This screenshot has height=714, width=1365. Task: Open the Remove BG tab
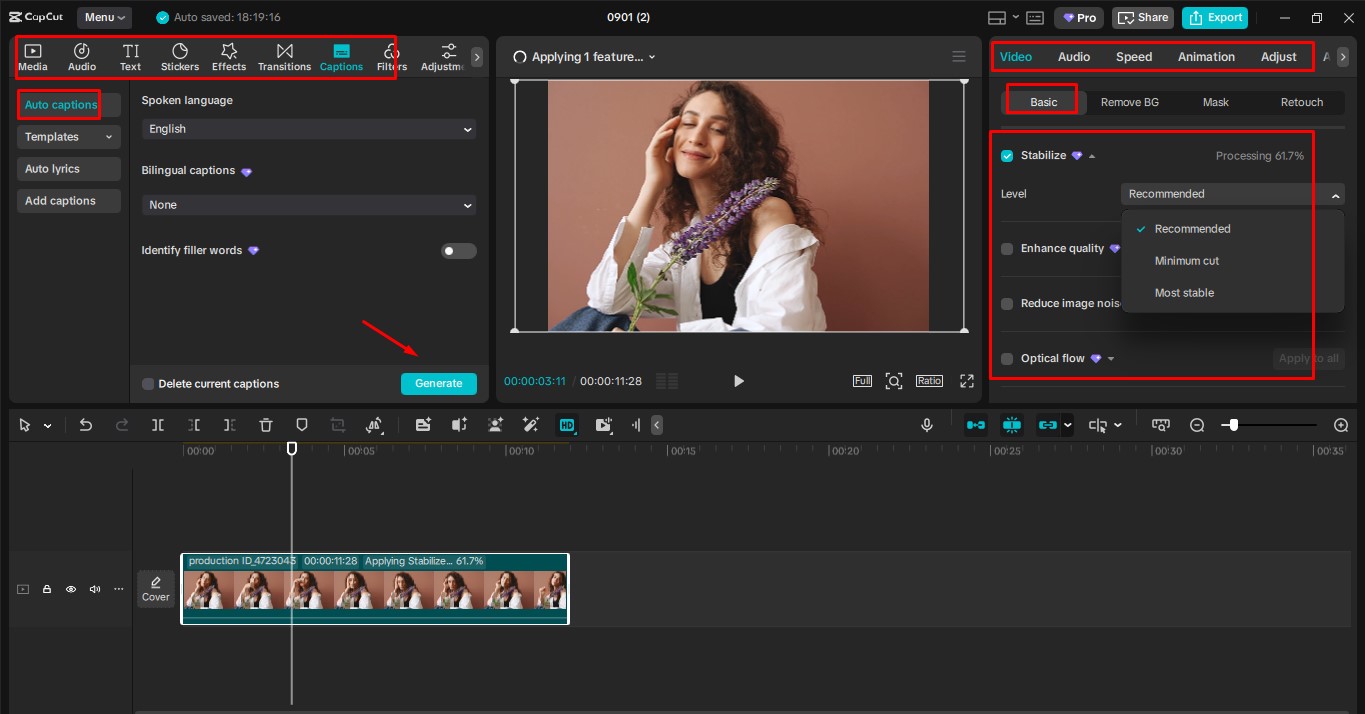(x=1129, y=102)
